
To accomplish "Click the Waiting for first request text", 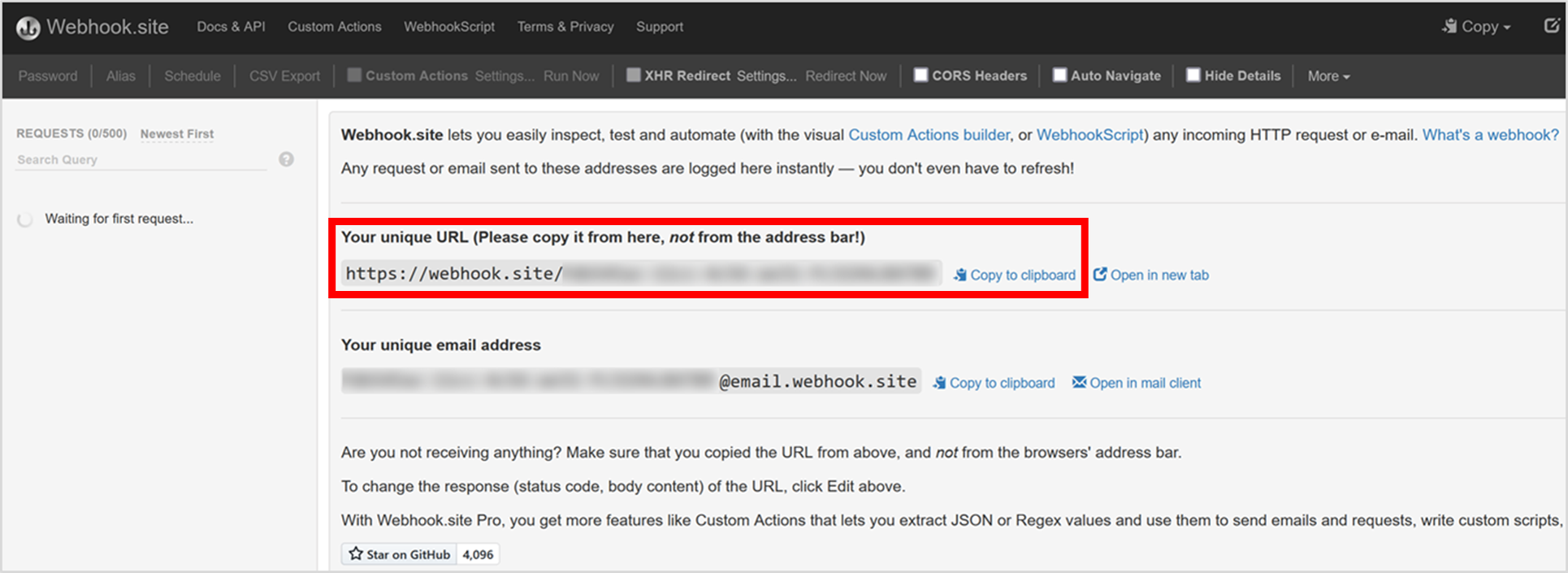I will pyautogui.click(x=119, y=219).
